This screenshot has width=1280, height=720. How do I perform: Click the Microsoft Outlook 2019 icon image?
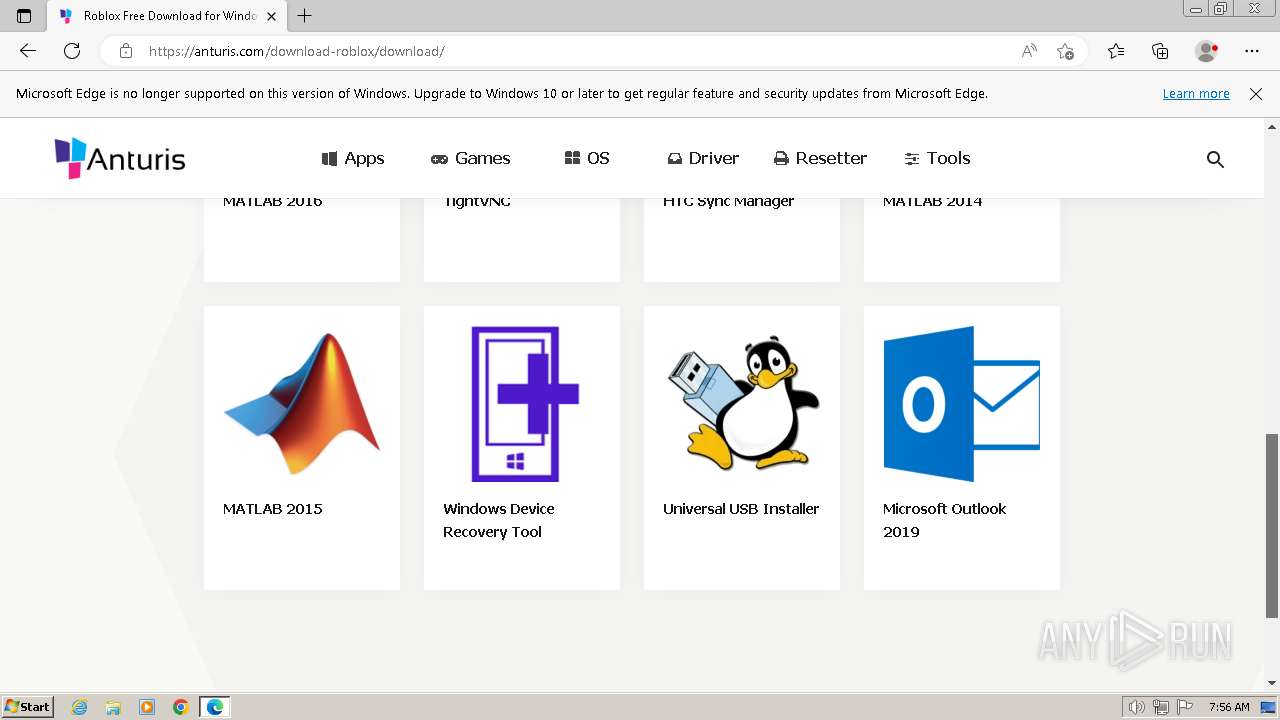pos(962,404)
